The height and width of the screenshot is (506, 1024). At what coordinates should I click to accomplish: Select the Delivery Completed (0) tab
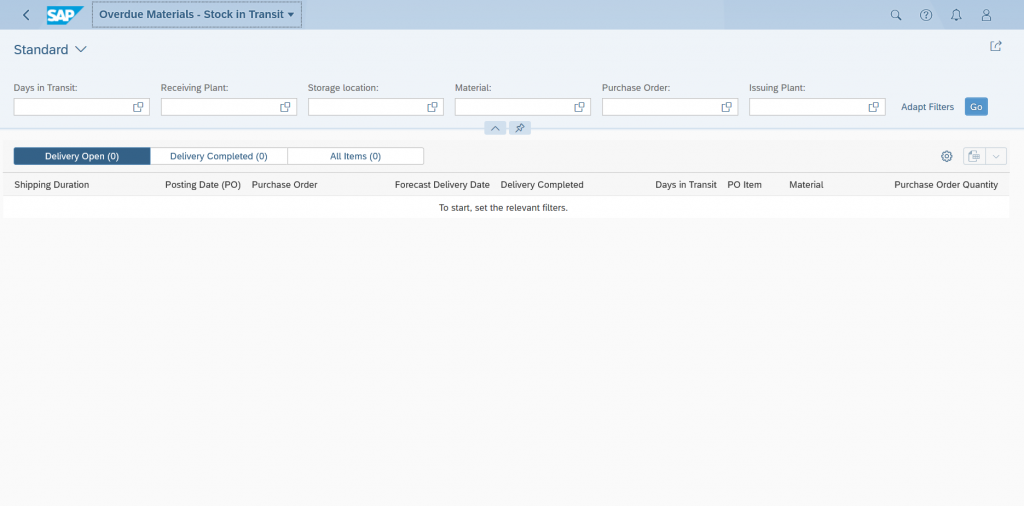tap(219, 156)
